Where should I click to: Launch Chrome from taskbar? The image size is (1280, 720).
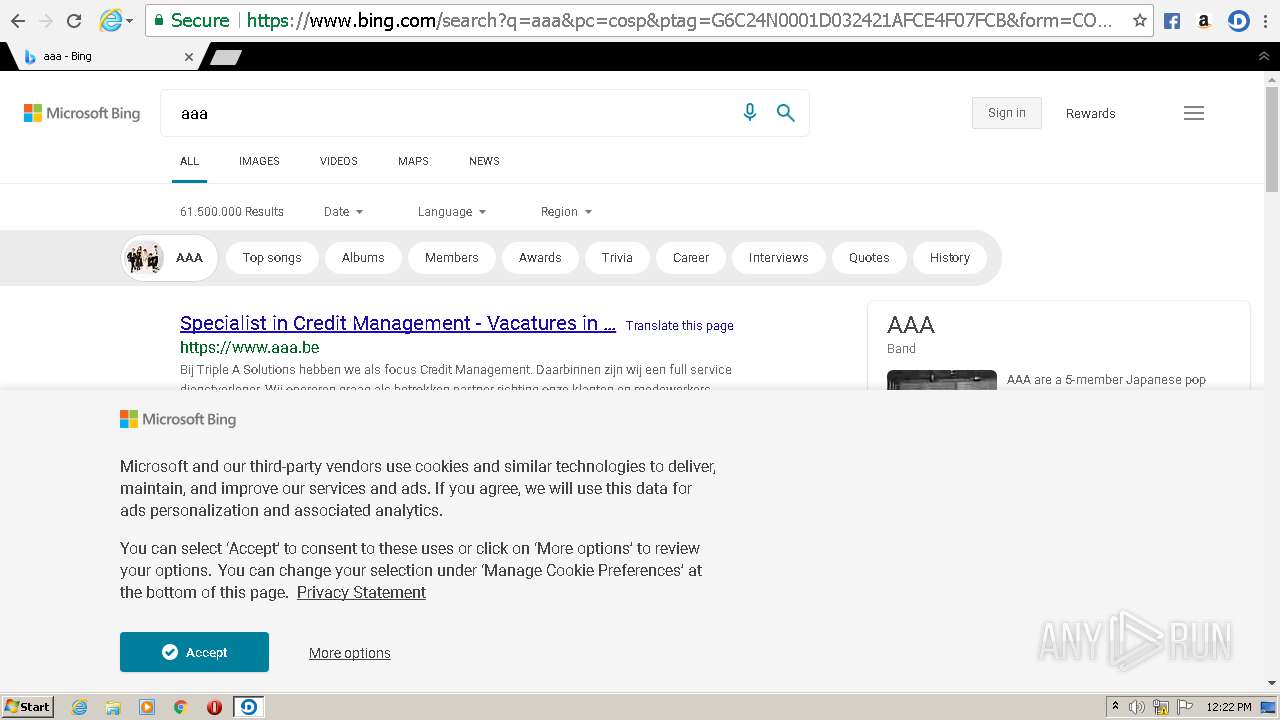181,707
